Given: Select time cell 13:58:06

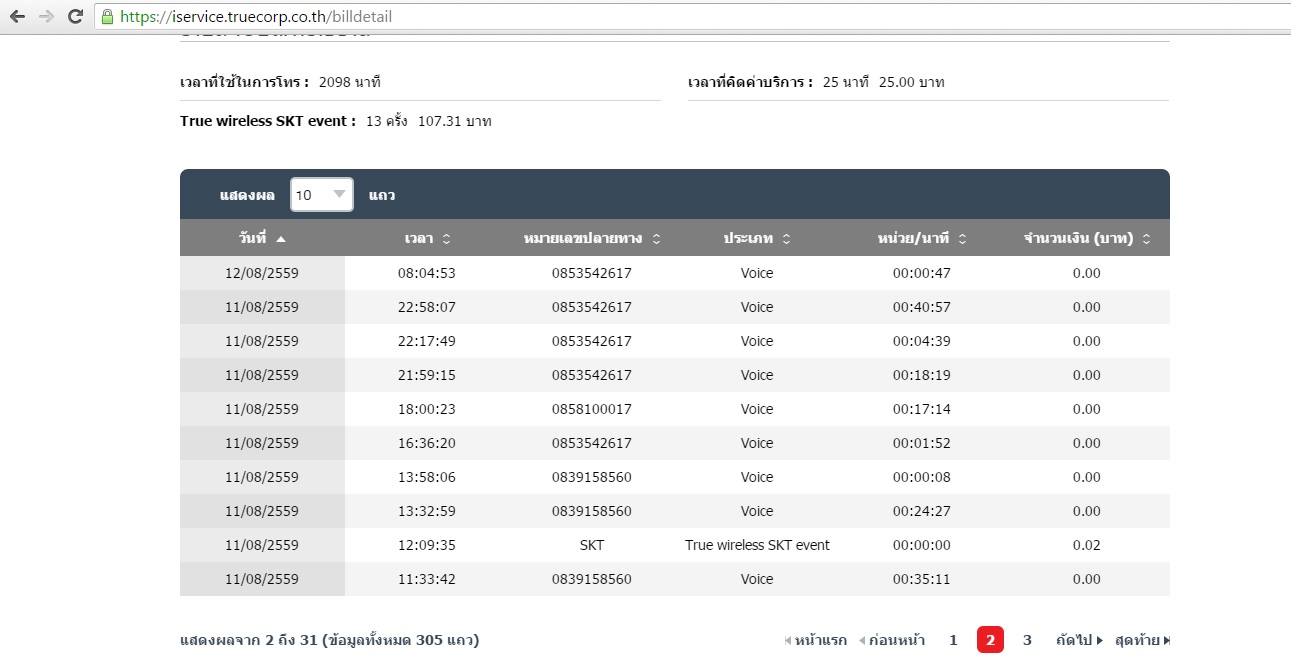Looking at the screenshot, I should (x=427, y=477).
